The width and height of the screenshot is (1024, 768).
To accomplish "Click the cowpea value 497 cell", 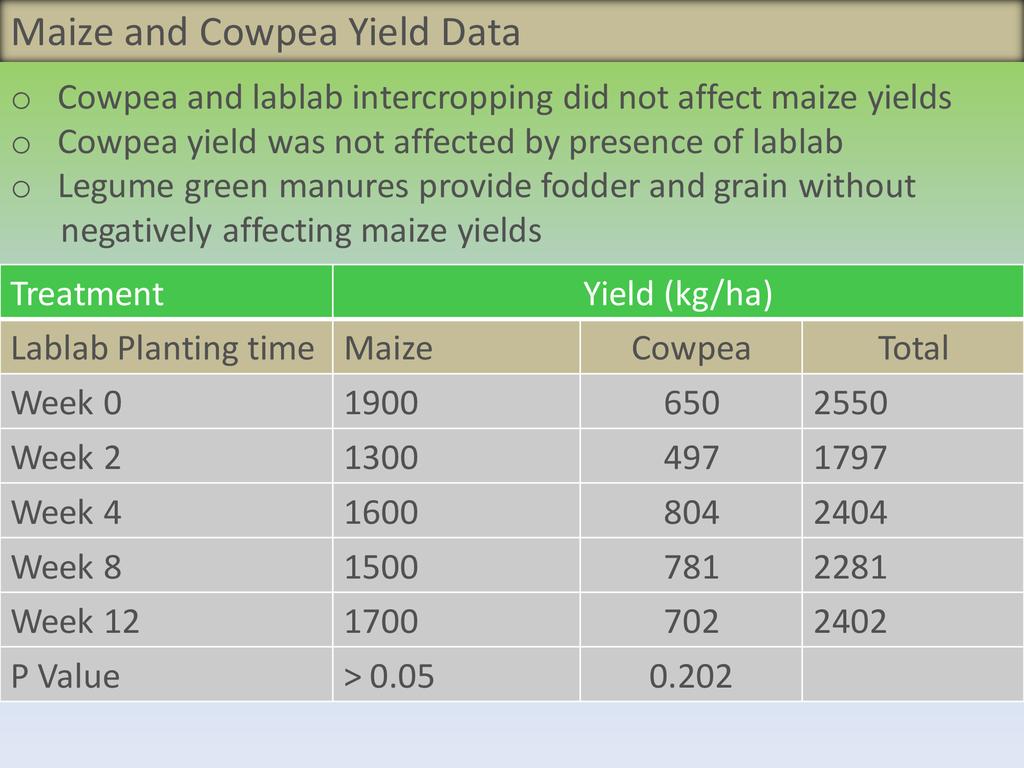I will 691,457.
